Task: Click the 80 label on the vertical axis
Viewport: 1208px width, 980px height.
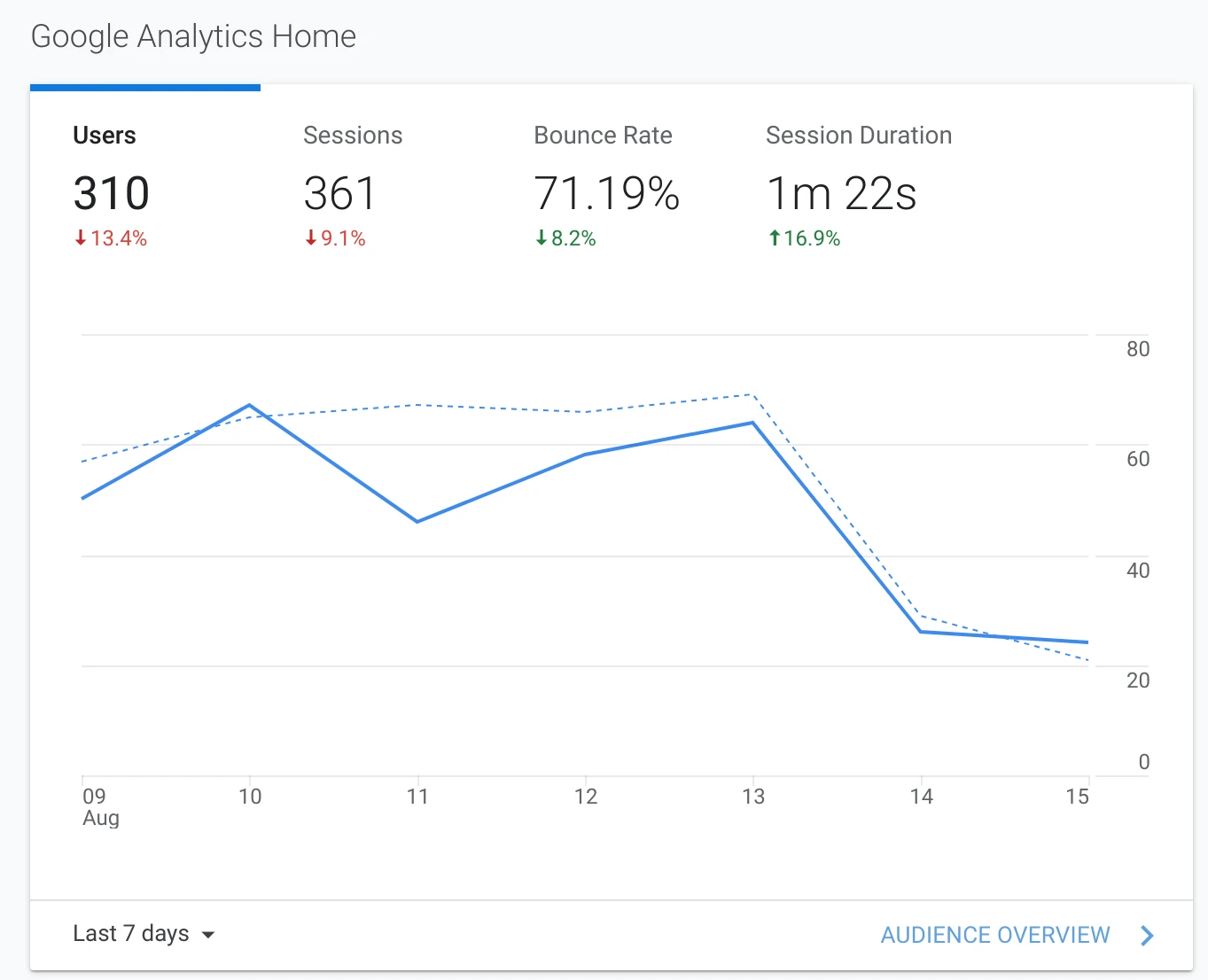Action: (x=1135, y=349)
